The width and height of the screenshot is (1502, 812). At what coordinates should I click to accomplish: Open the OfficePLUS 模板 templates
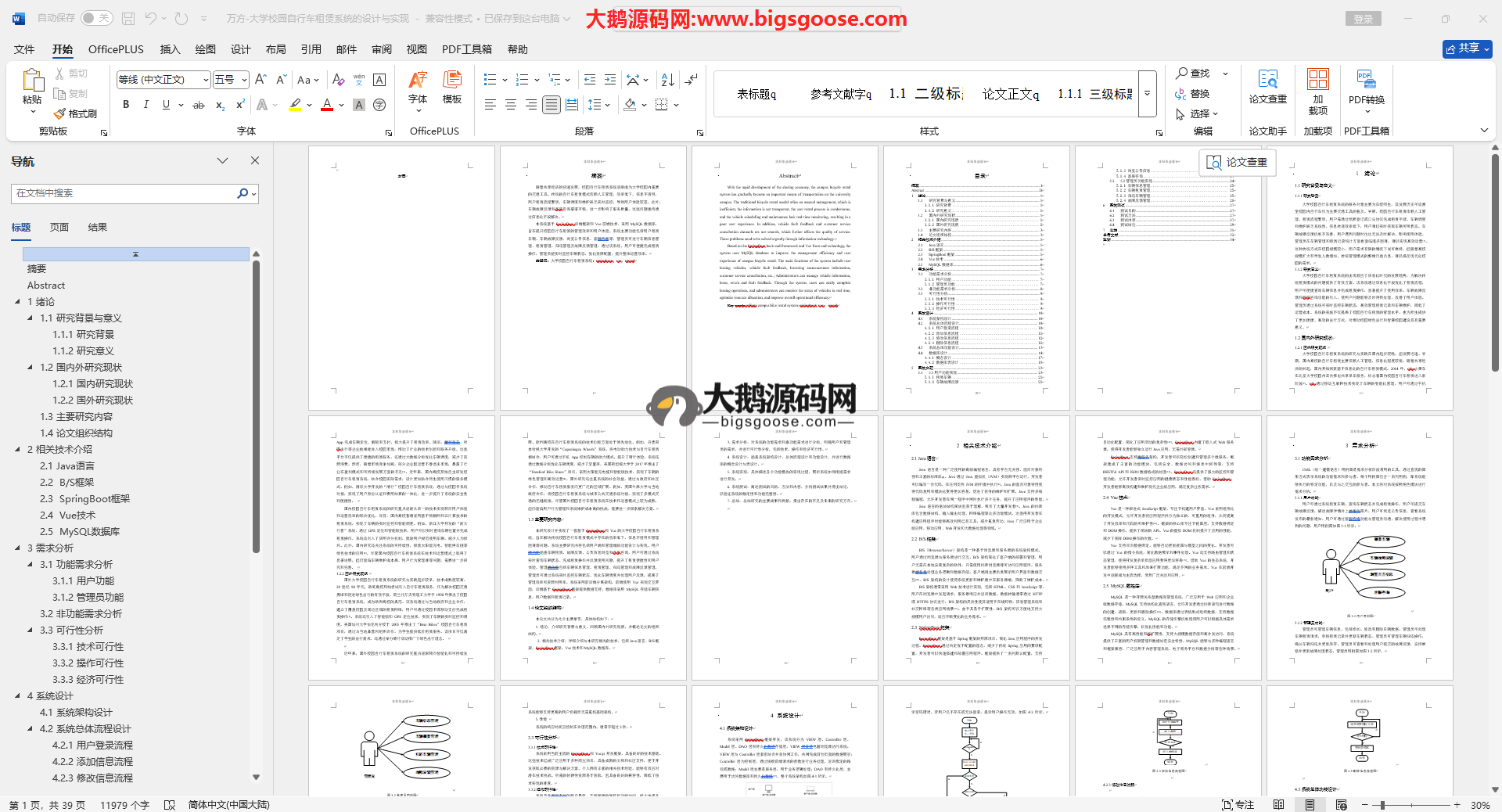pos(452,86)
